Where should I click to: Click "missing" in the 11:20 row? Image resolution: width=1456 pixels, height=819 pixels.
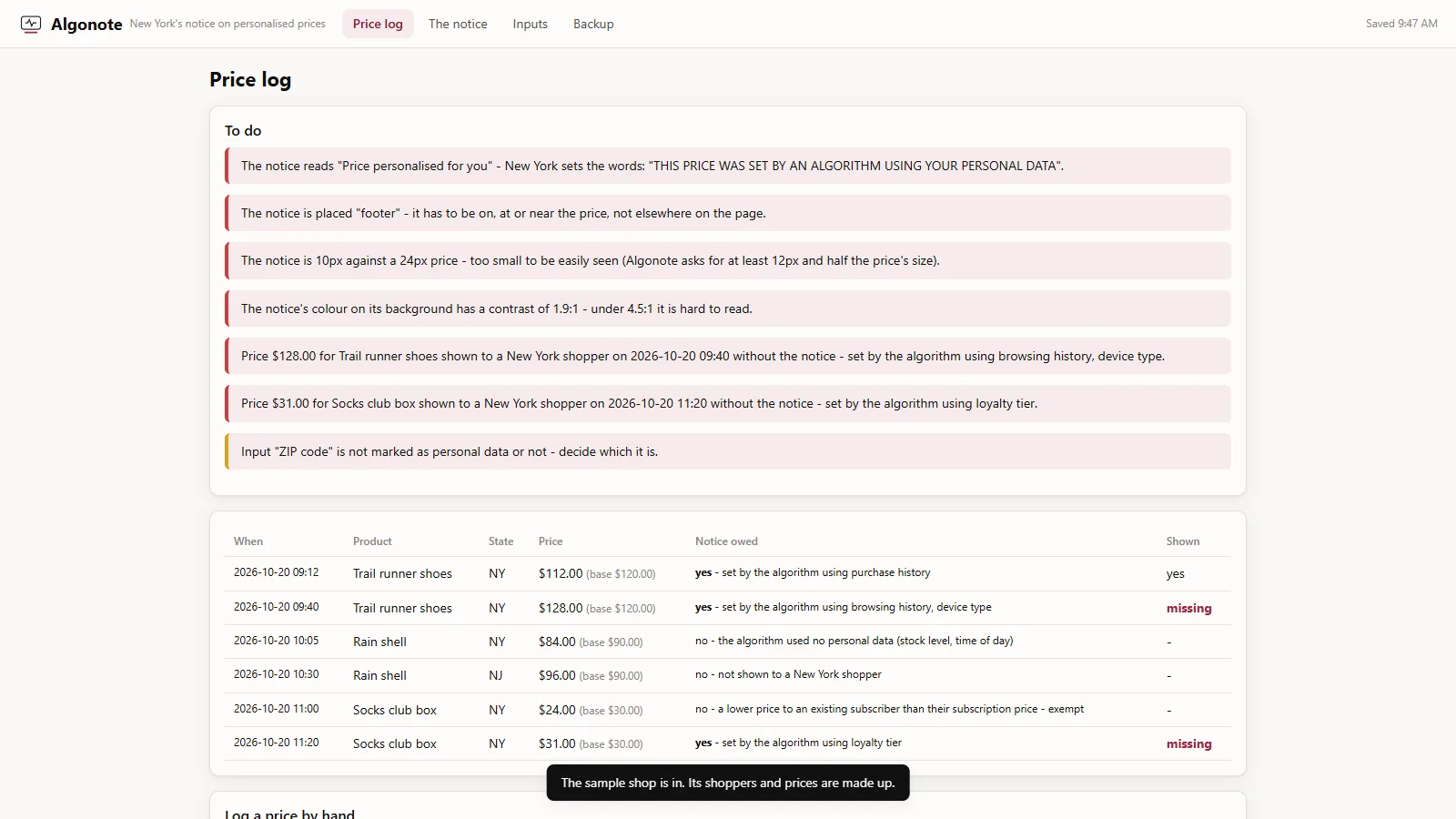1189,743
